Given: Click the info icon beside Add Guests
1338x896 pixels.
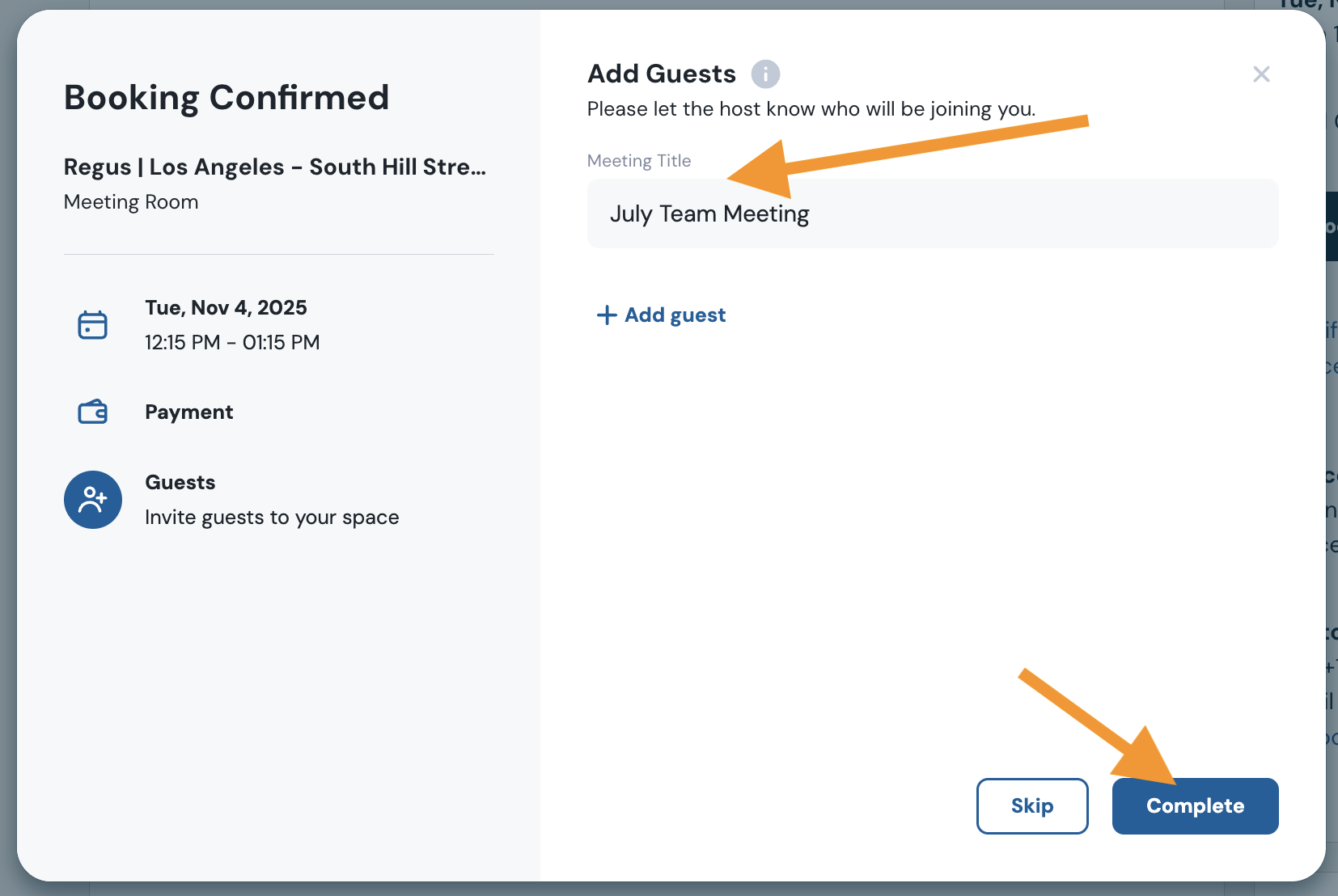Looking at the screenshot, I should [765, 74].
